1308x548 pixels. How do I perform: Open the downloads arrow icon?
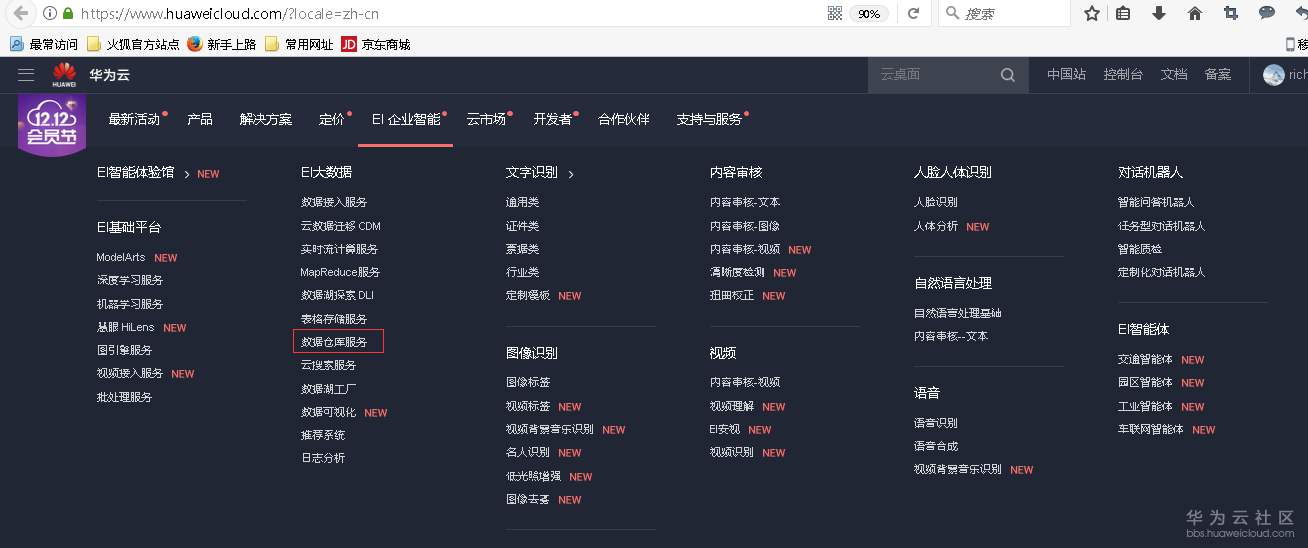tap(1159, 14)
